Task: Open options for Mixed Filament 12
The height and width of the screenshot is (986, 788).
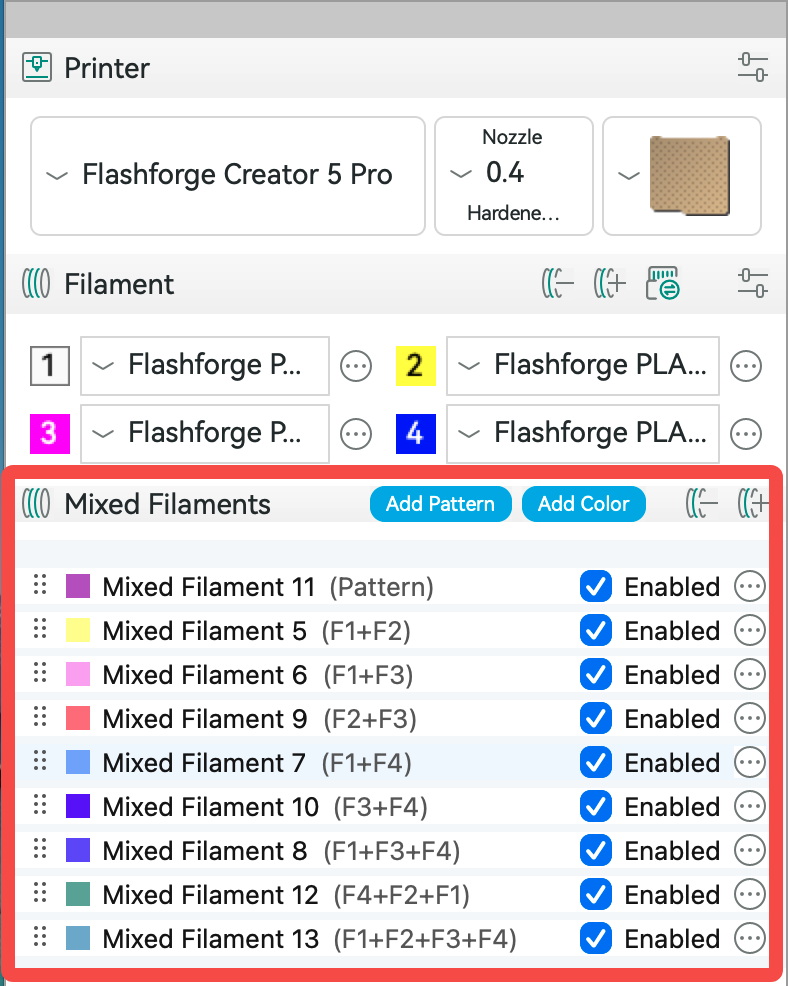Action: click(750, 895)
